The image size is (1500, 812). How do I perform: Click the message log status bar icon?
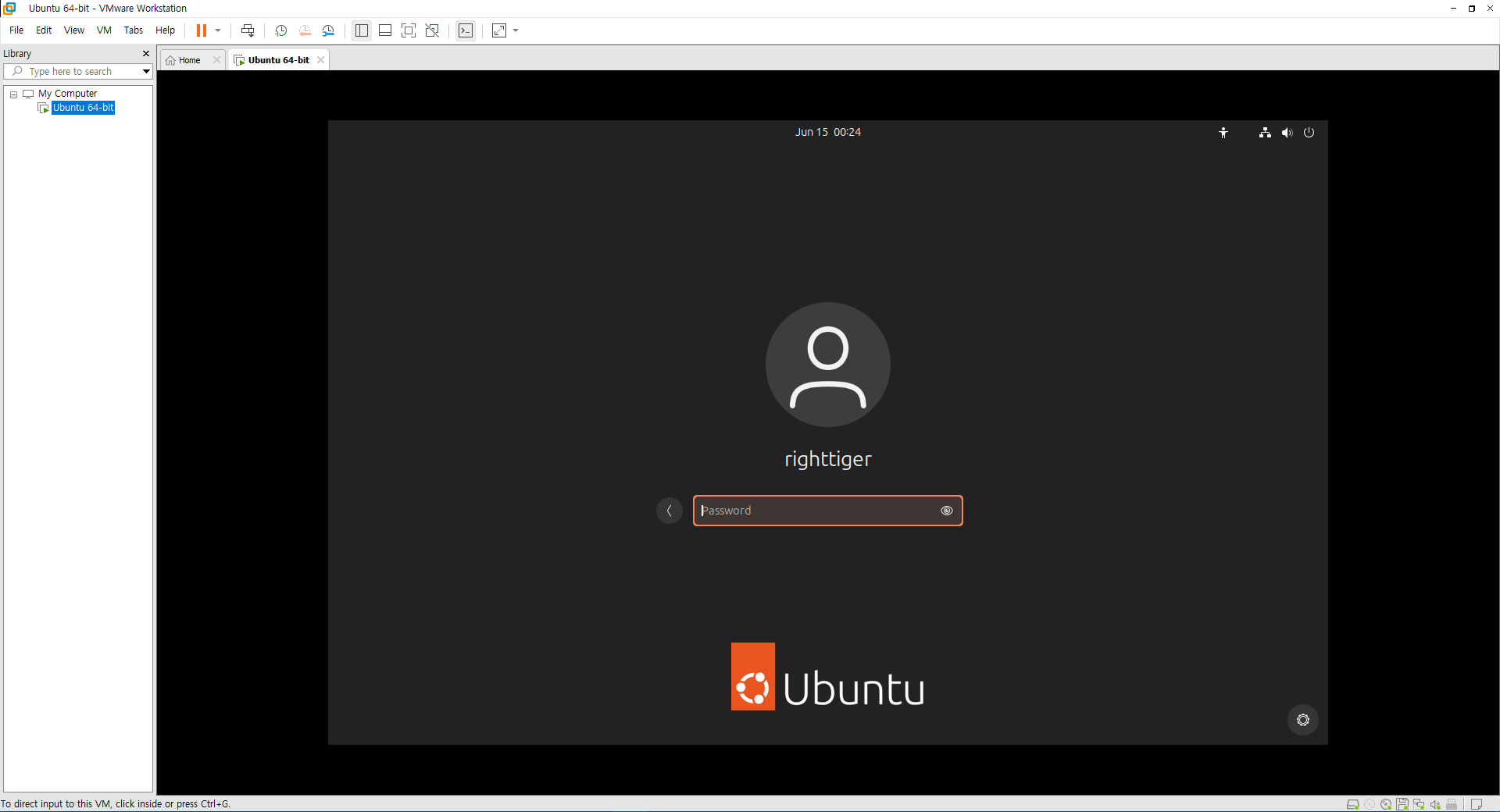point(1477,804)
